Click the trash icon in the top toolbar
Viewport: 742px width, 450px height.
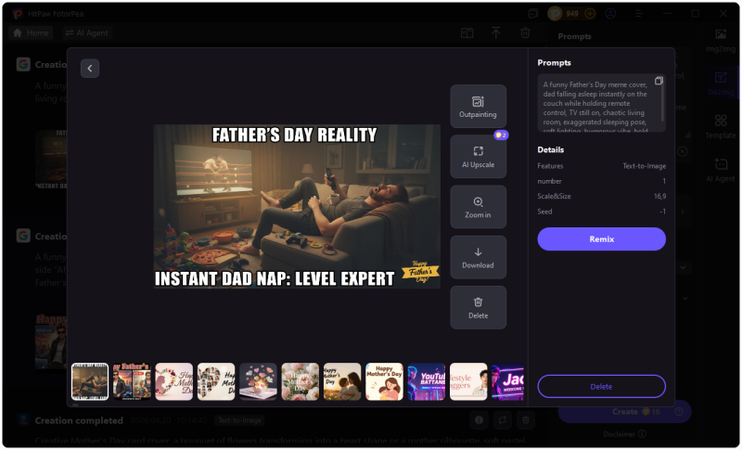pyautogui.click(x=525, y=33)
